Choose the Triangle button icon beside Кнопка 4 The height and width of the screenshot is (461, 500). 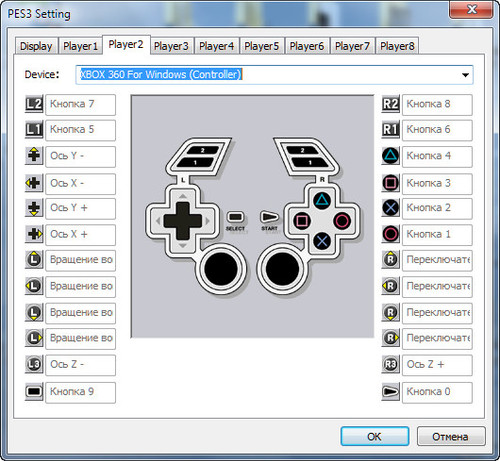coord(391,156)
